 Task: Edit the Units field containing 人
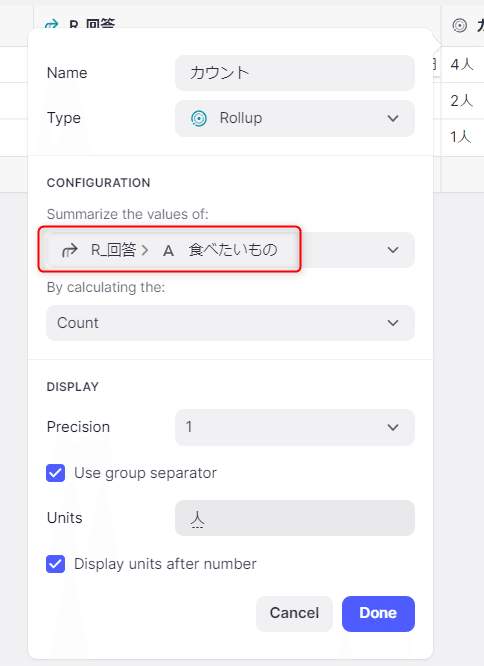pos(295,518)
